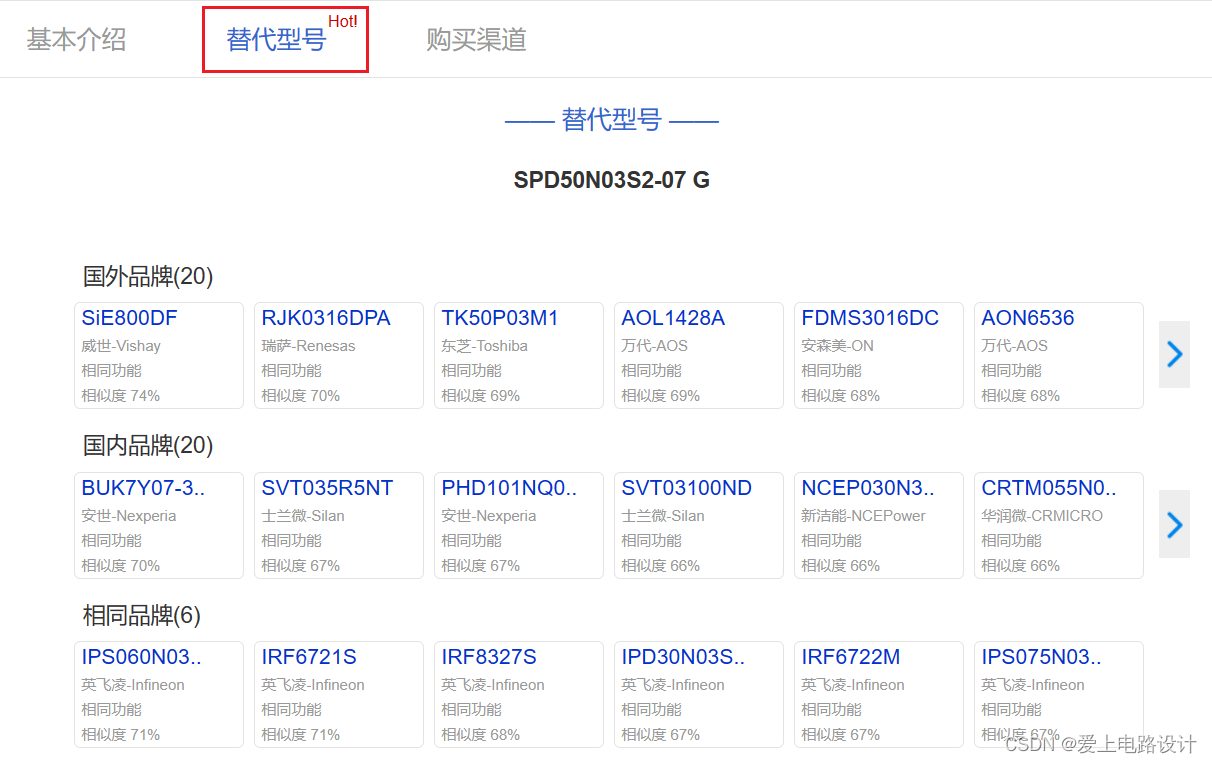Click the 相似度 70% under RJK0316DPA

click(300, 395)
